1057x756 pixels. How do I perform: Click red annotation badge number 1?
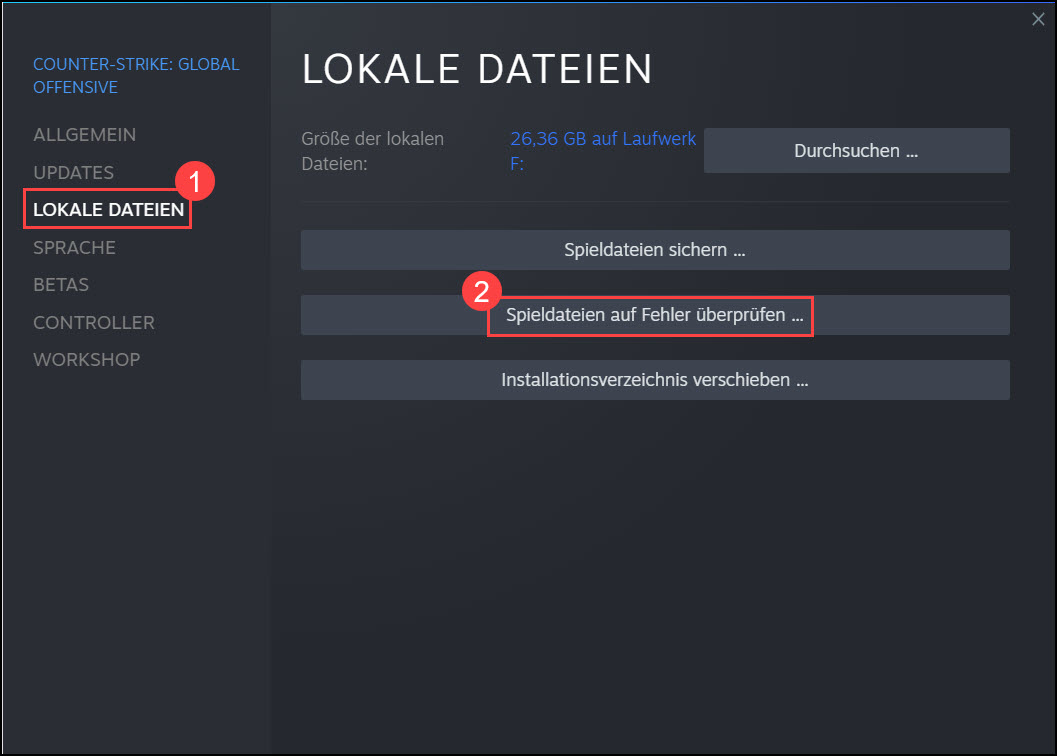pos(195,182)
